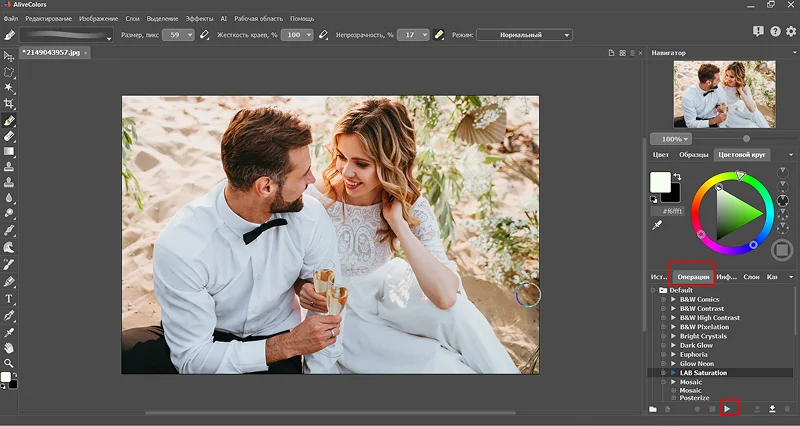This screenshot has width=800, height=426.
Task: Select the Text tool (T icon)
Action: coord(9,298)
